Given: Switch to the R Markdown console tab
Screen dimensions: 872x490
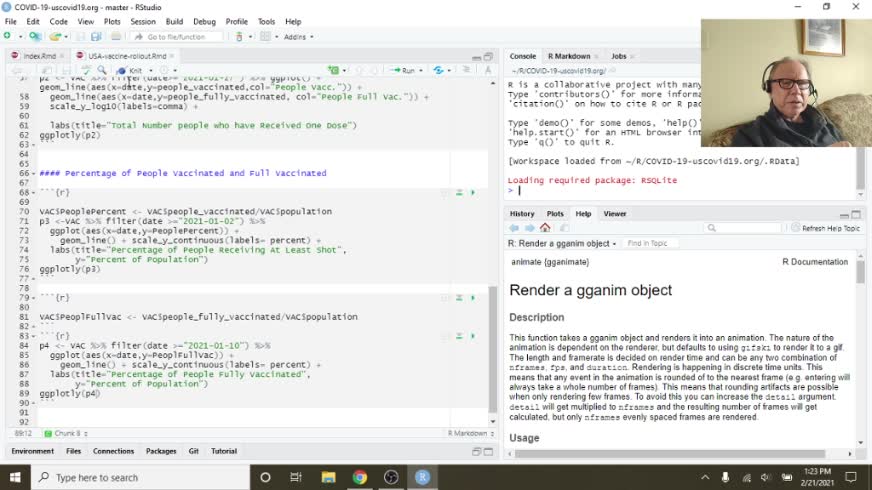Looking at the screenshot, I should (x=569, y=56).
